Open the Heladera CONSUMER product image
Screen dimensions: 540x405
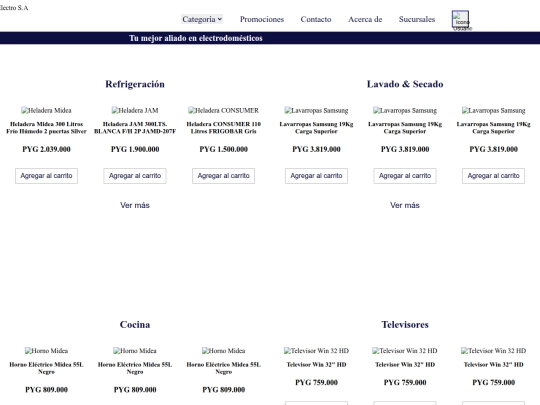click(224, 111)
